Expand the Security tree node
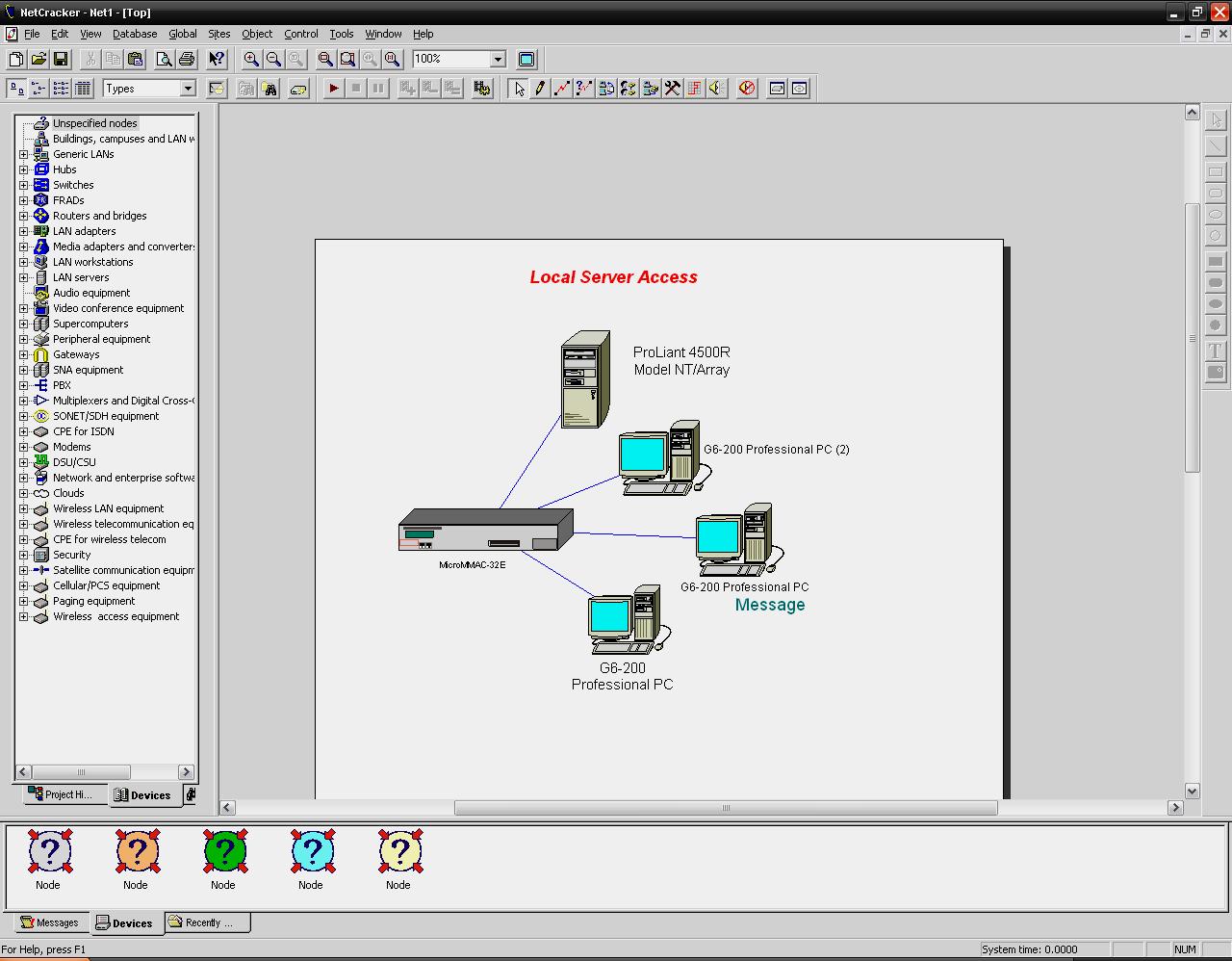 coord(24,555)
